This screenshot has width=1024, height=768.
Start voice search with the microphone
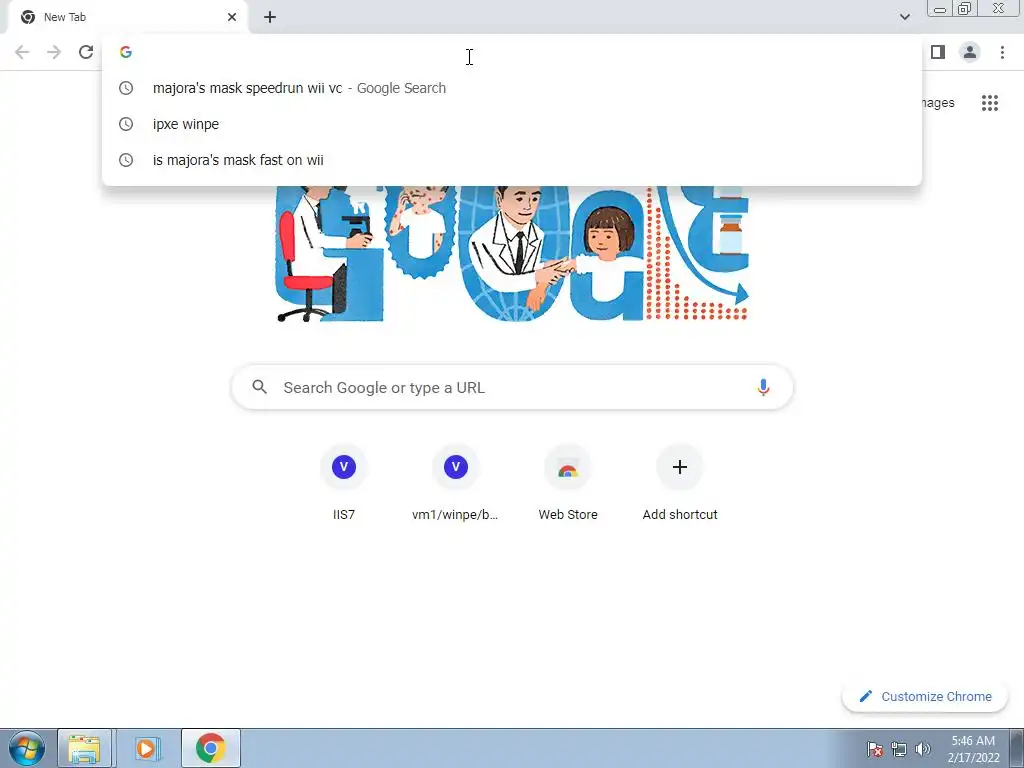763,387
